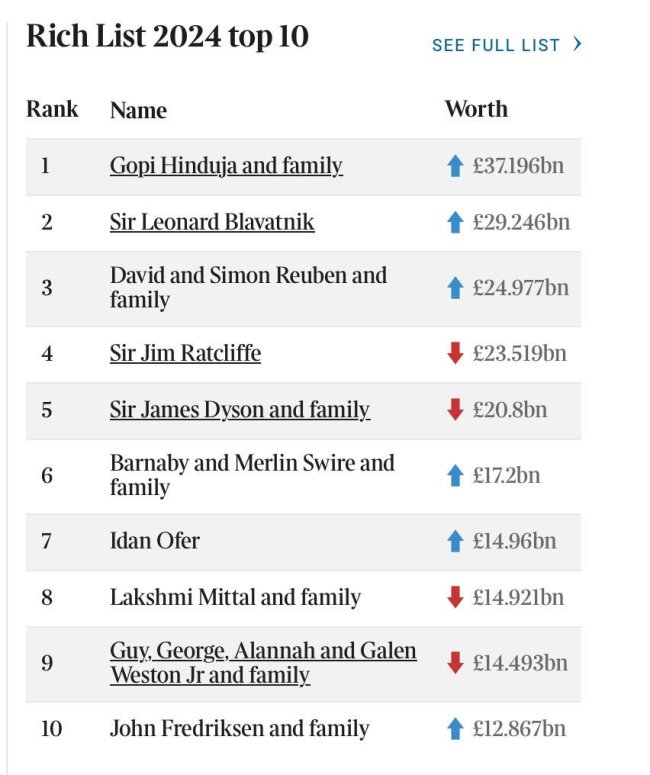This screenshot has width=650, height=775.
Task: Open Sir Leonard Blavatnik's profile link
Action: point(212,222)
